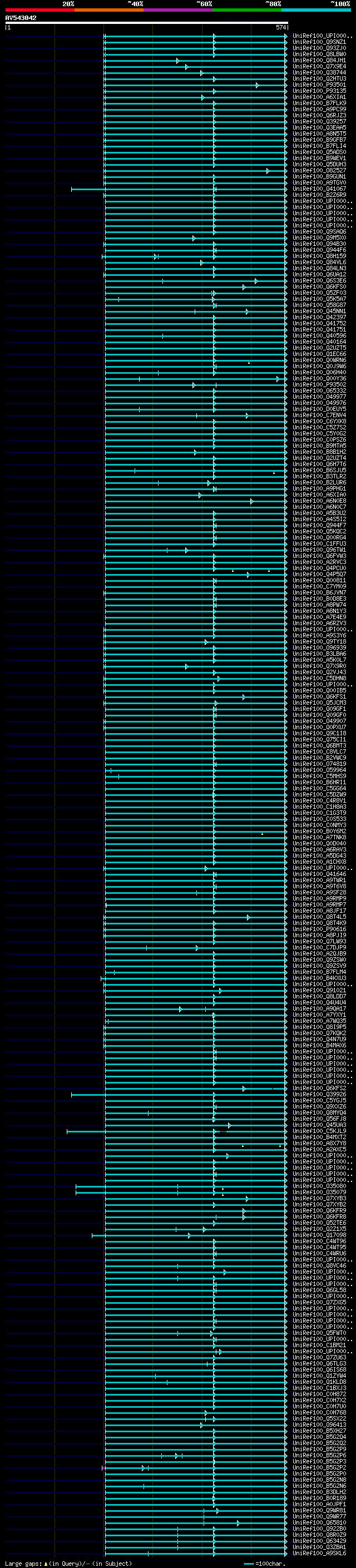The image size is (356, 1568).
Task: Select the UniRef100_Q6GL58 label
Action: pyautogui.click(x=319, y=1290)
